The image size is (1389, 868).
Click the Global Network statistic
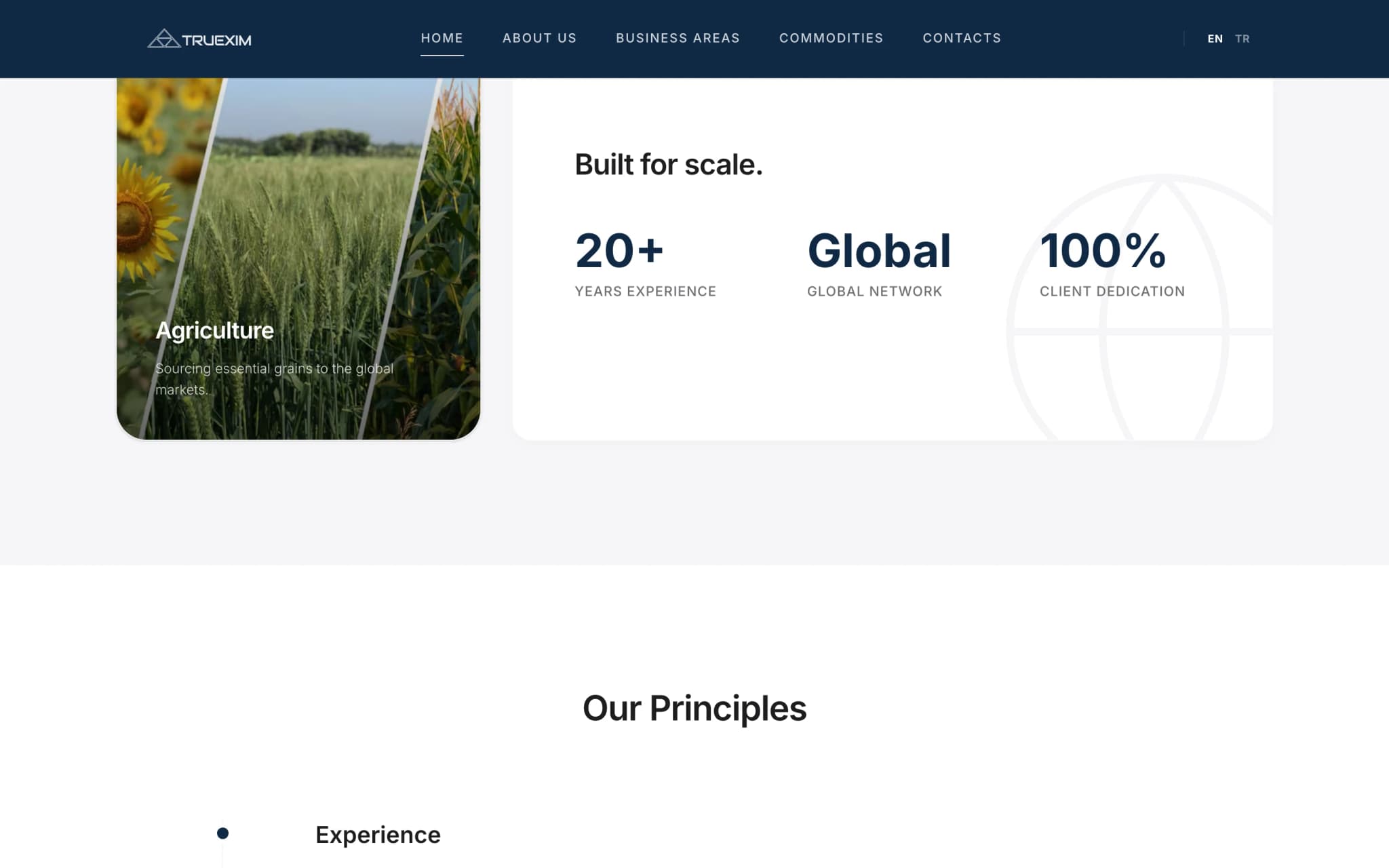879,263
